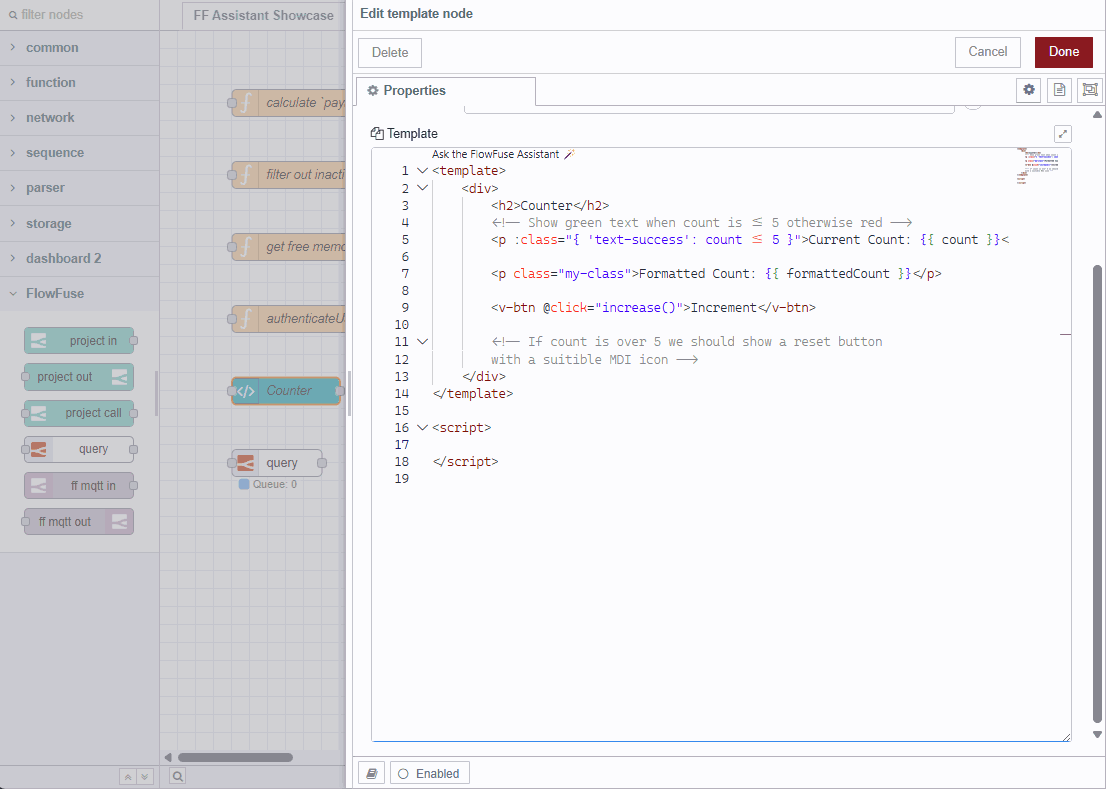This screenshot has width=1106, height=789.
Task: Open the node Description panel via document icon
Action: click(x=1059, y=90)
